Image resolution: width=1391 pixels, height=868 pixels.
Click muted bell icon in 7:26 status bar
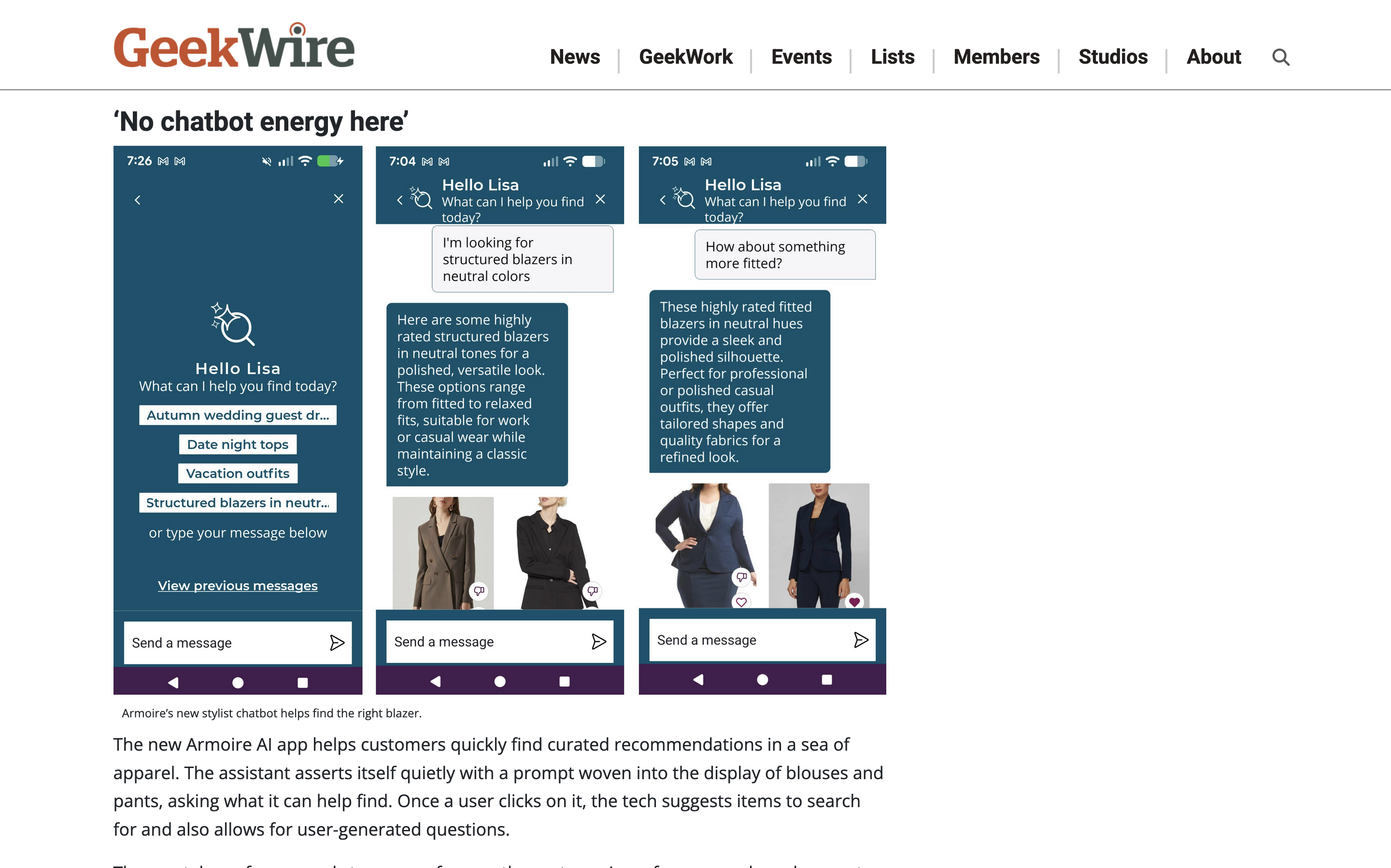[x=267, y=161]
